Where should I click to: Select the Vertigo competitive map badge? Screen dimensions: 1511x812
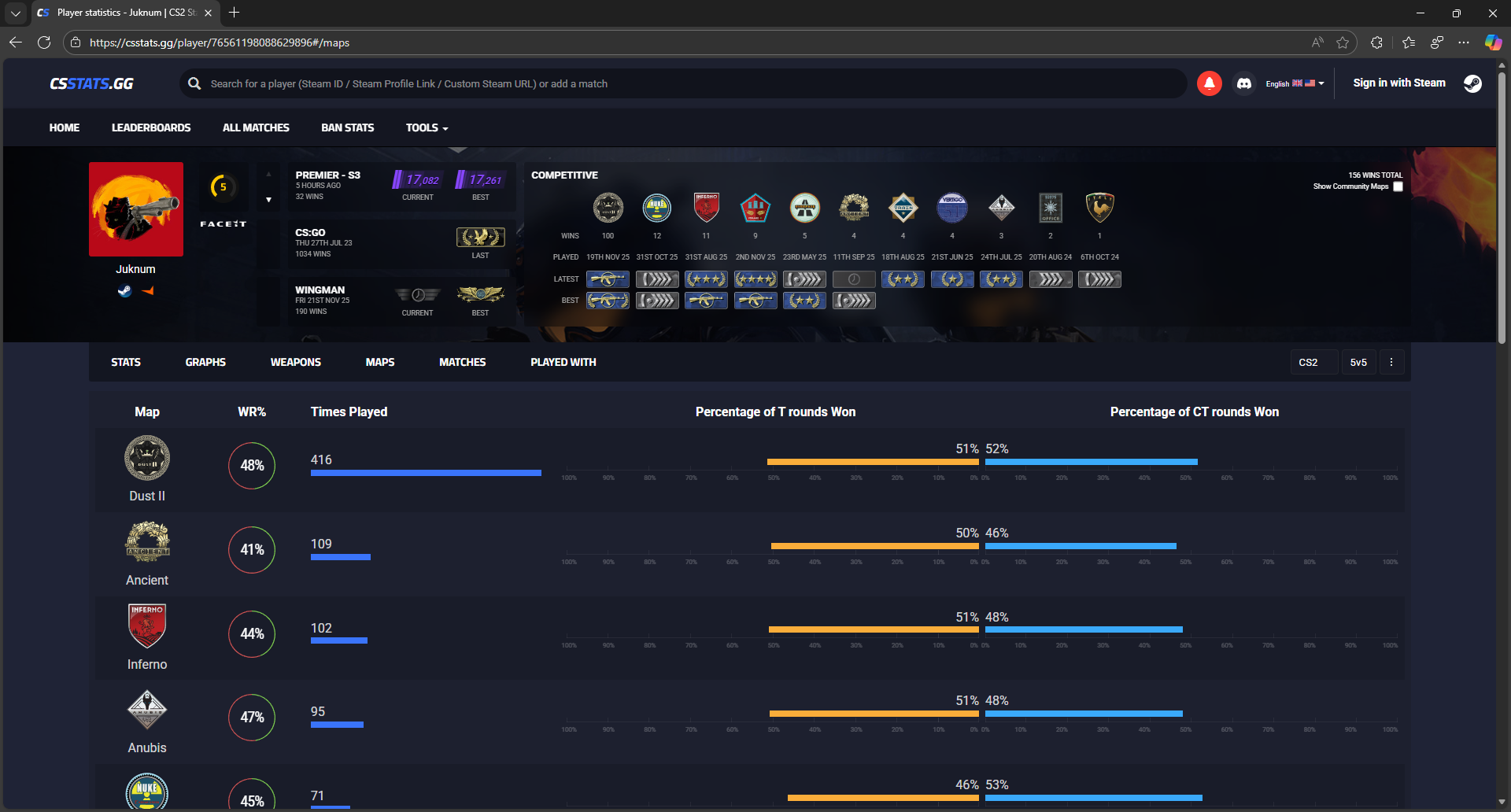click(x=952, y=208)
